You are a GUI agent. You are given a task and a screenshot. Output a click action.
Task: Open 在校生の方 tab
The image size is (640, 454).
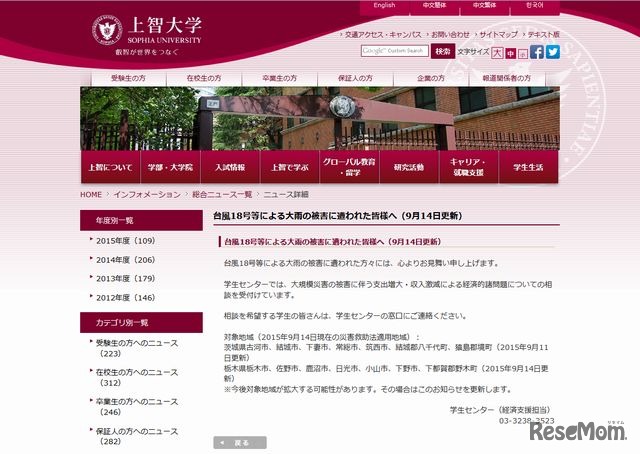click(204, 78)
